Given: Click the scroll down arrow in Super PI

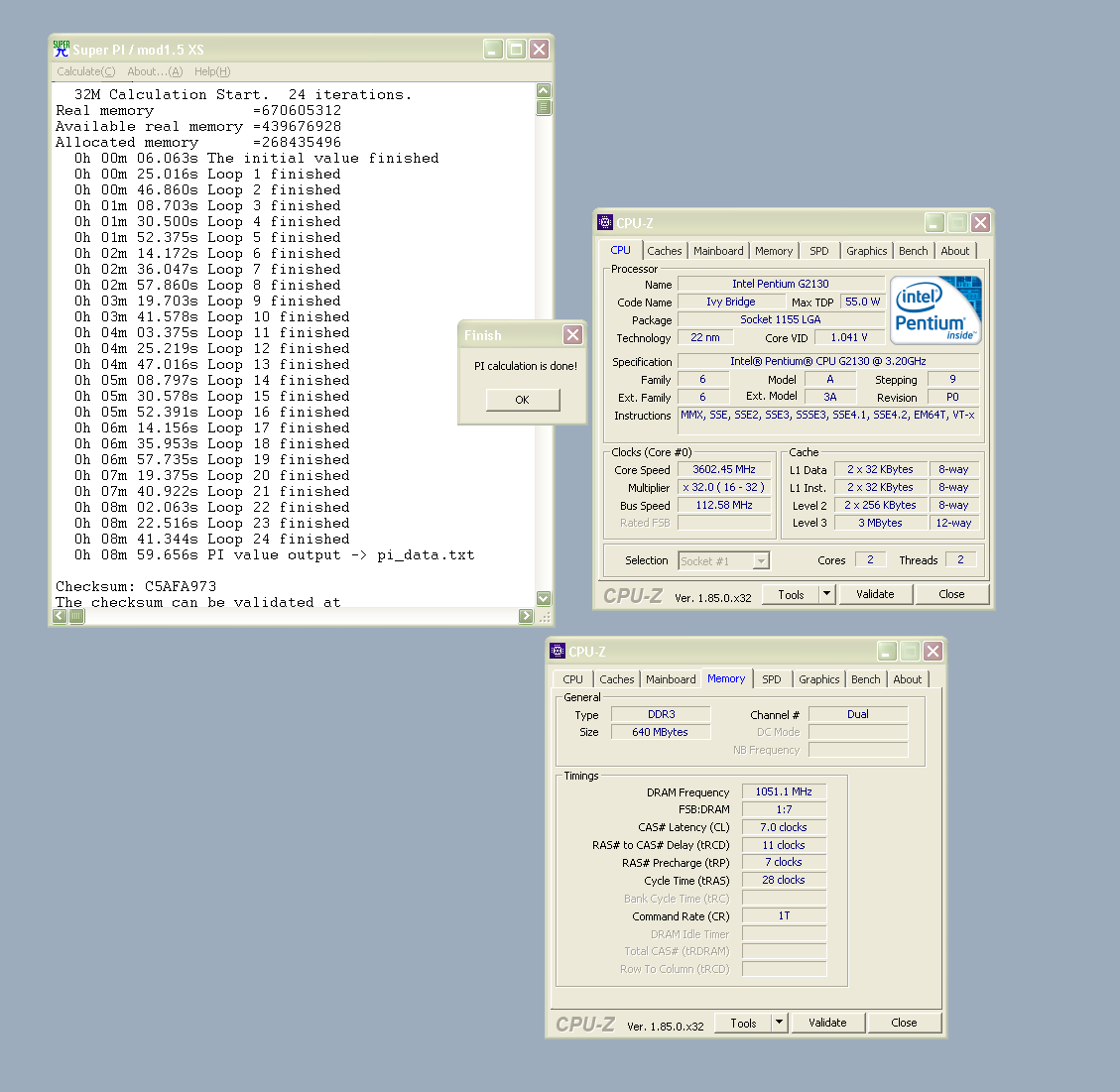Looking at the screenshot, I should pyautogui.click(x=544, y=598).
